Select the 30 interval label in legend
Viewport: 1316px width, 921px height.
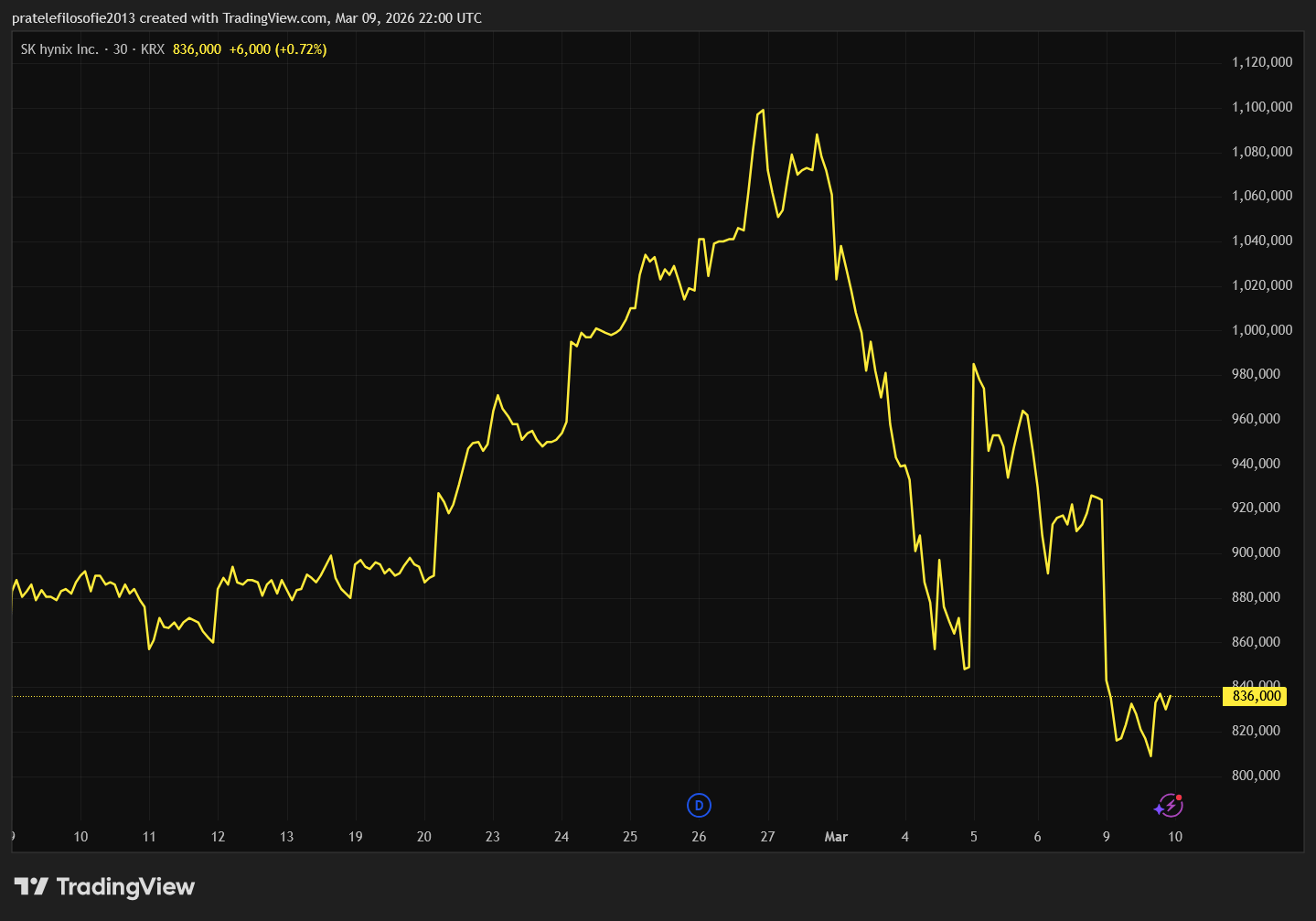point(120,49)
